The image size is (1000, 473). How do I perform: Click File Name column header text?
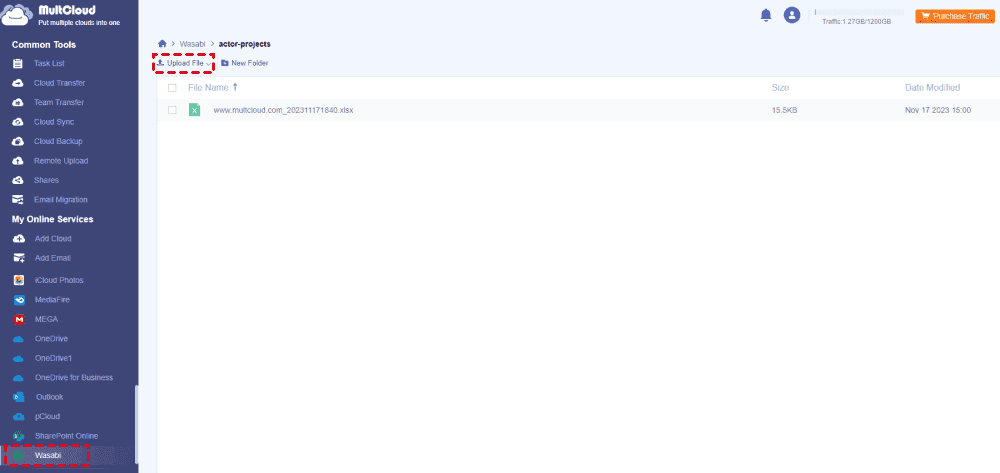[208, 87]
